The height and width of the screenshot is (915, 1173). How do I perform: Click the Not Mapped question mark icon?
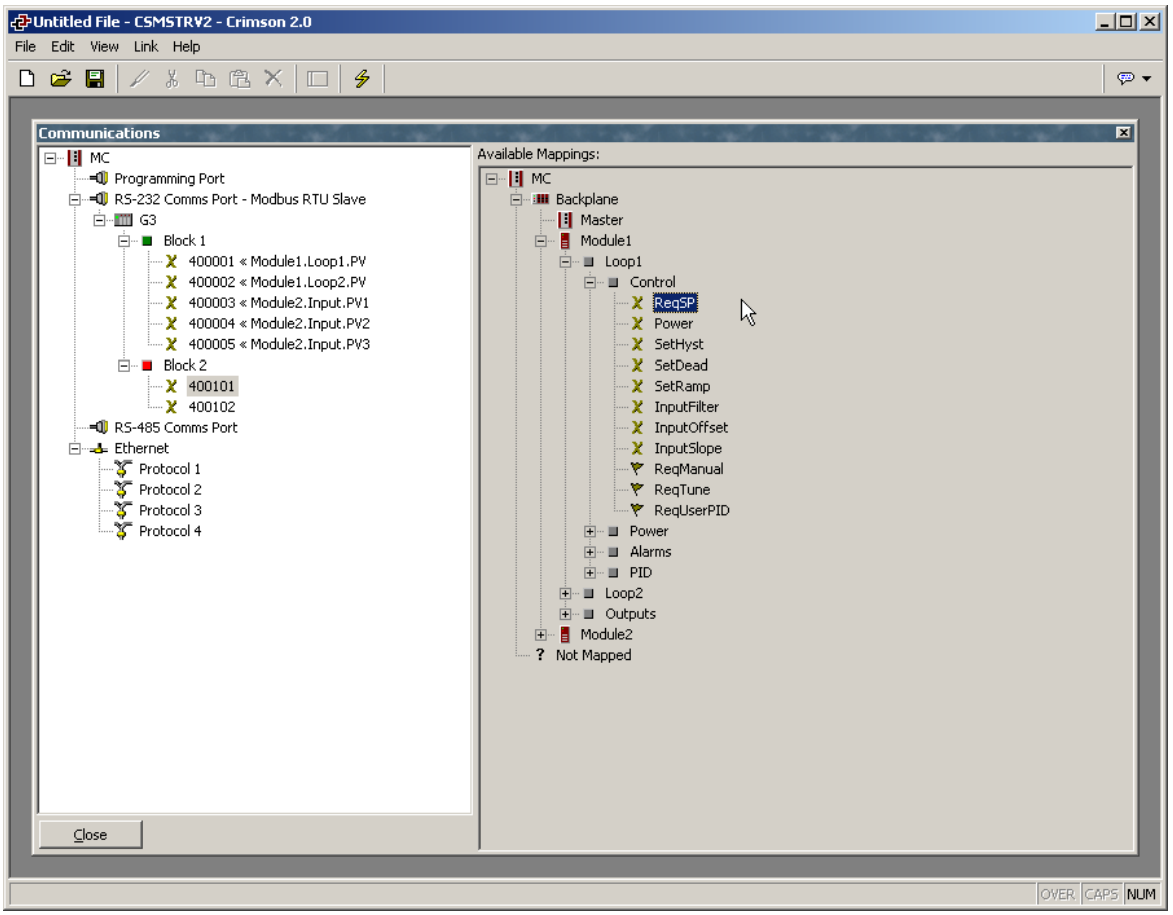pyautogui.click(x=540, y=655)
